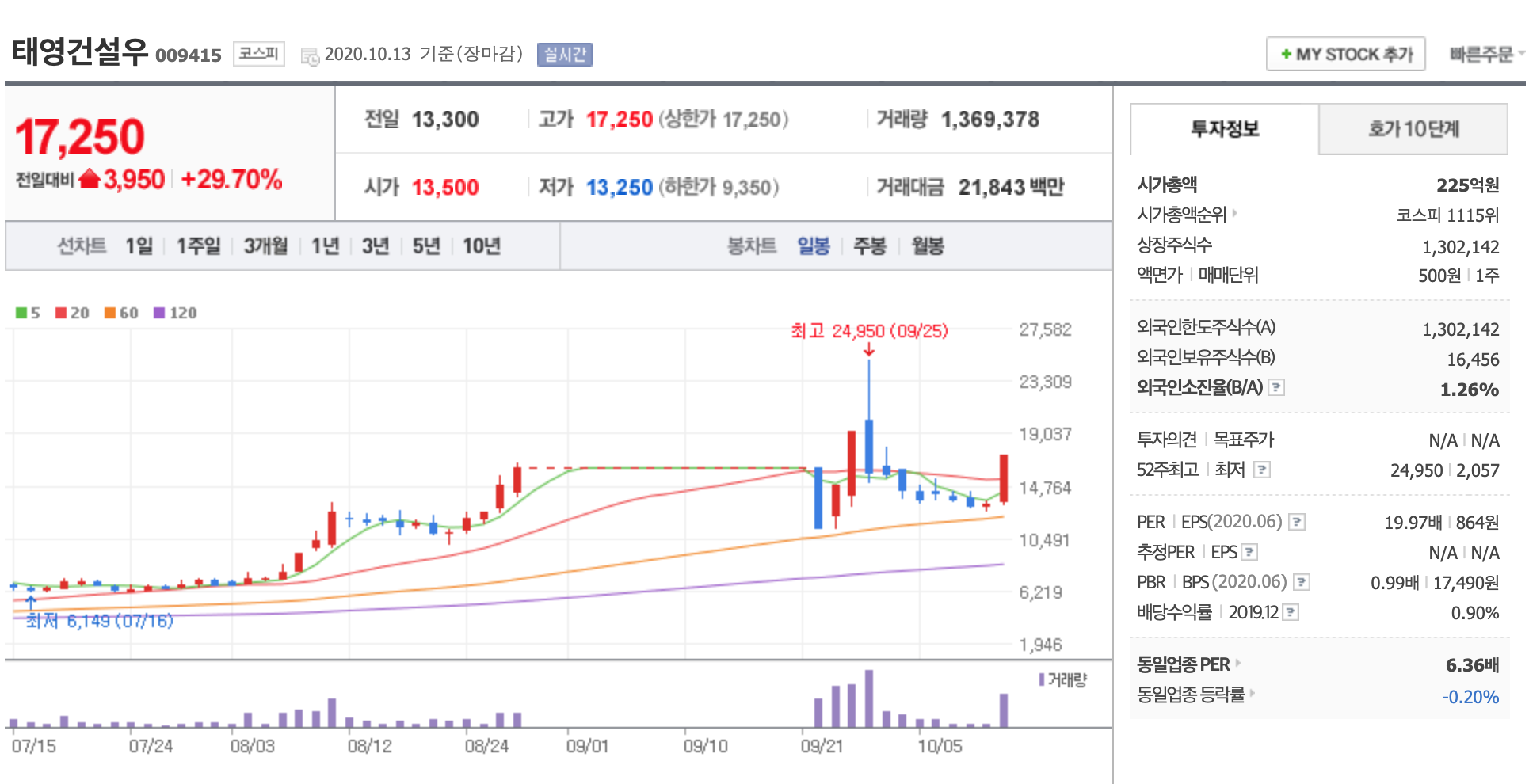Click the current price 17,250

pos(80,136)
